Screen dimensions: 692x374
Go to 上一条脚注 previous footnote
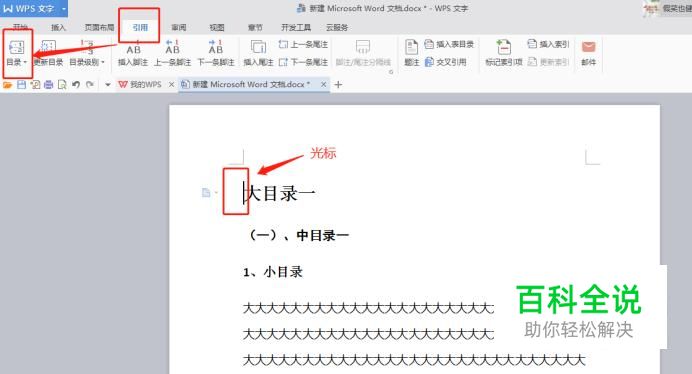172,53
